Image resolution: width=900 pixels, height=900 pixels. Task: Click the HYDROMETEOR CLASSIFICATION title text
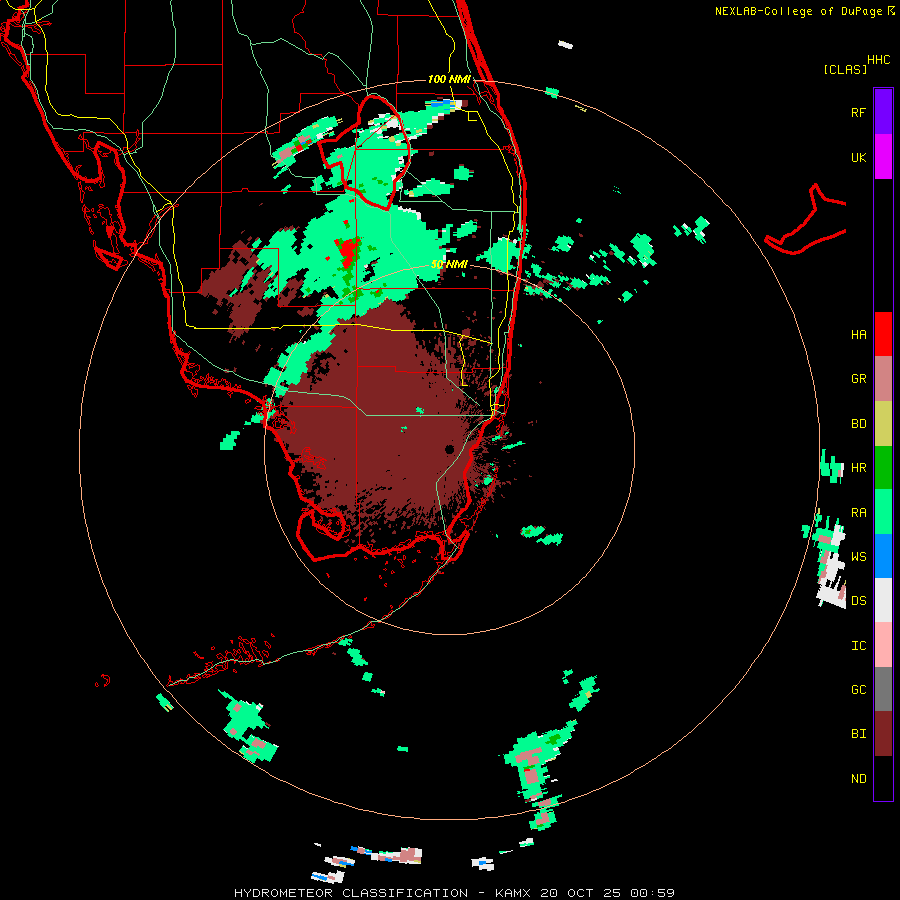(x=351, y=893)
